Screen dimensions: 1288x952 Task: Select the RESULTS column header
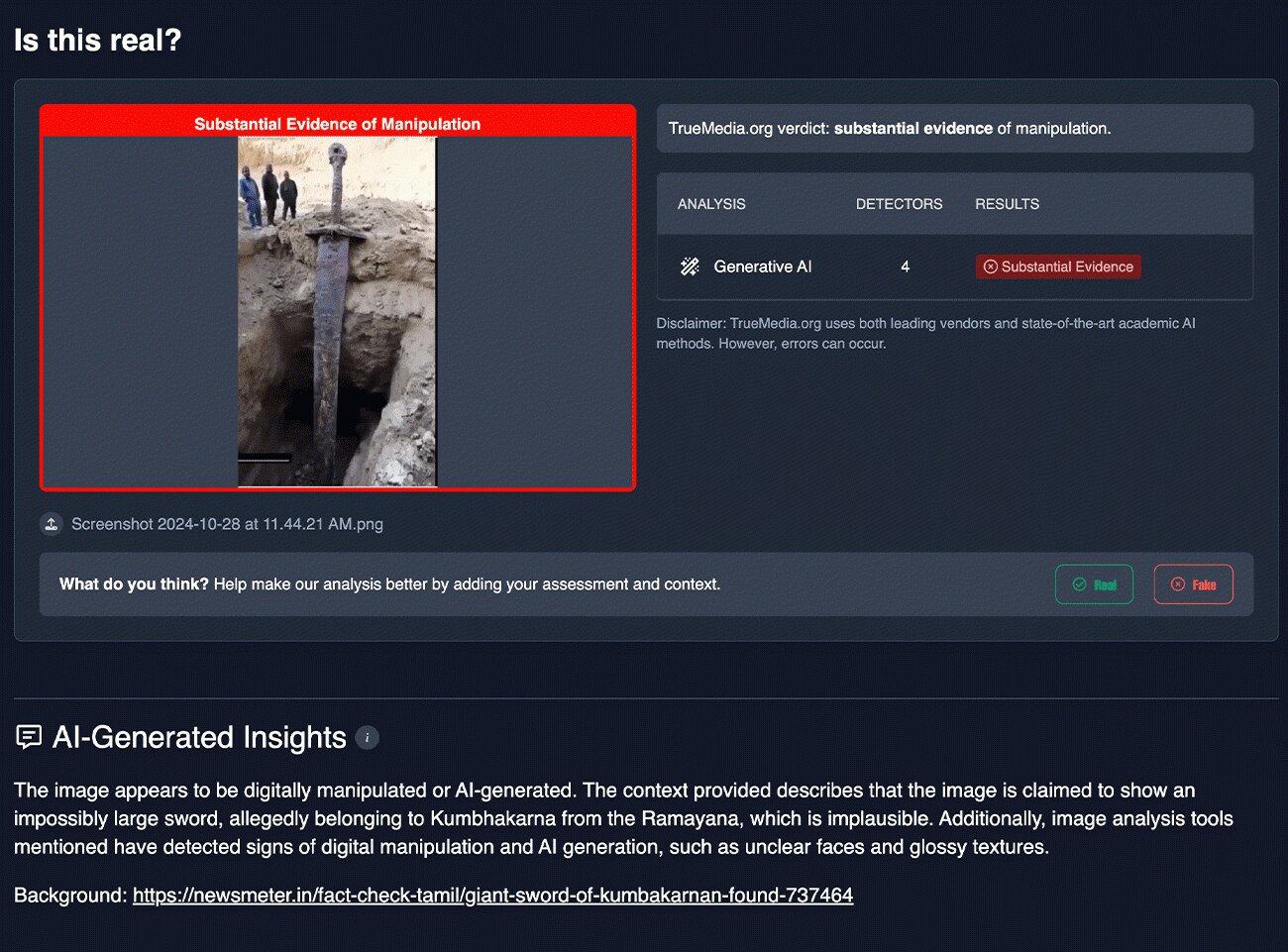click(x=1007, y=204)
